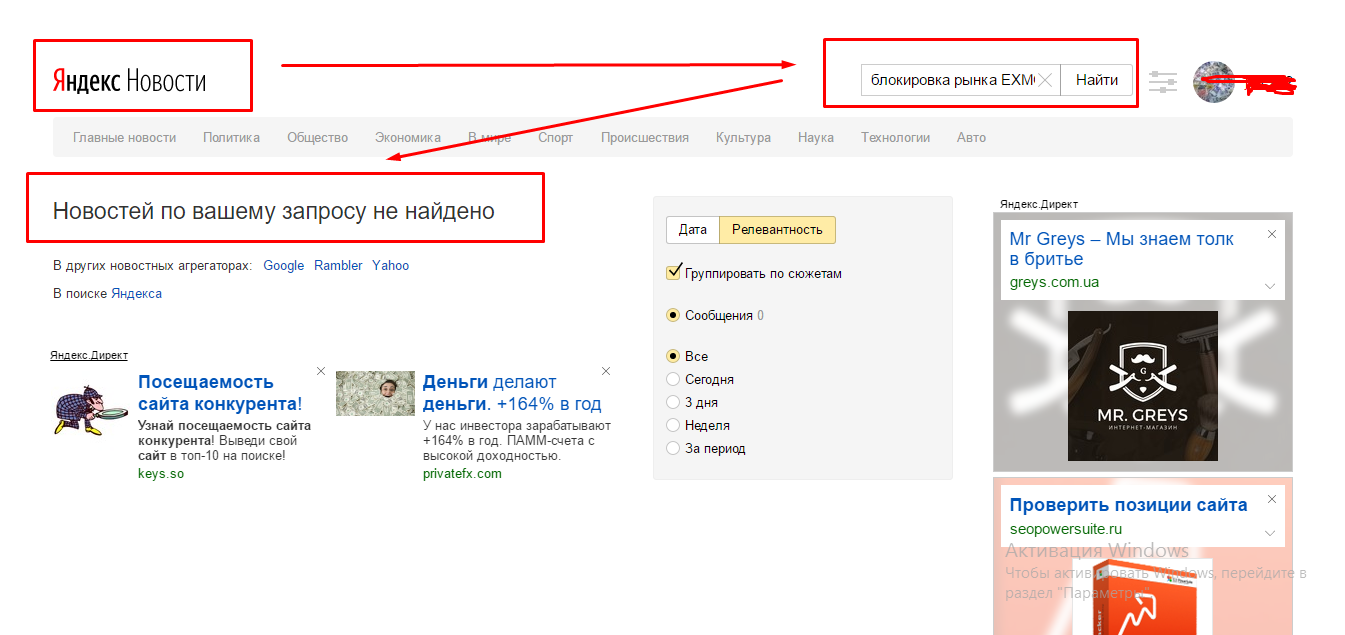Viewport: 1345px width, 635px height.
Task: Open the Авто section
Action: pyautogui.click(x=971, y=138)
